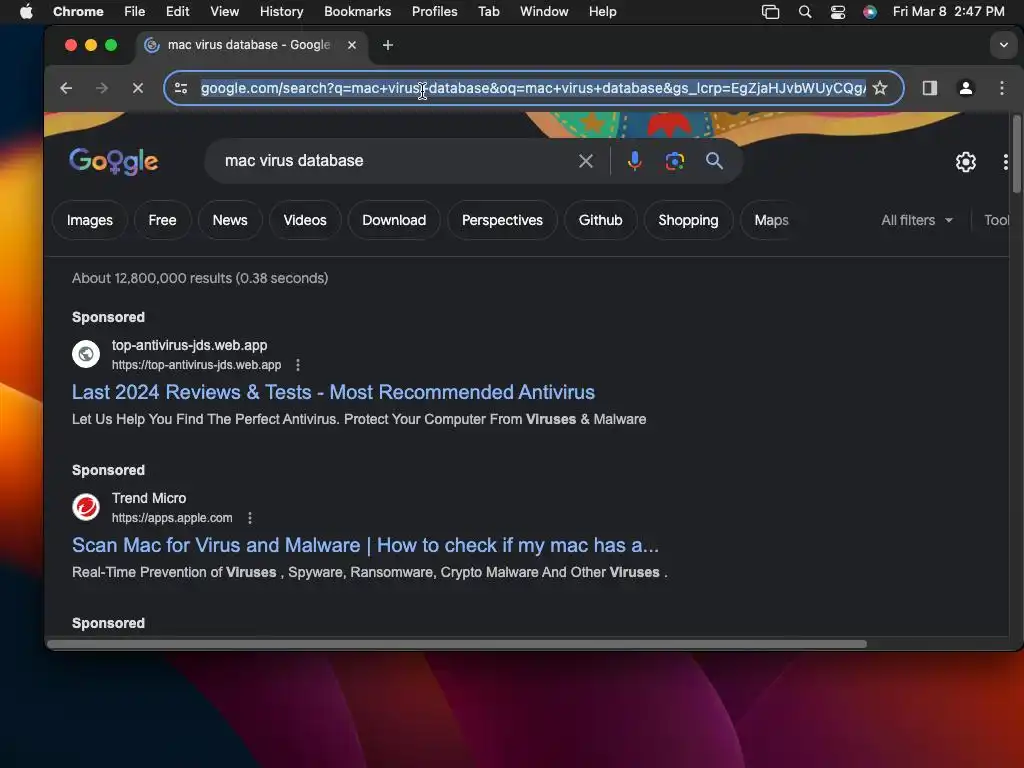Open the History menu
1024x768 pixels.
pyautogui.click(x=281, y=12)
